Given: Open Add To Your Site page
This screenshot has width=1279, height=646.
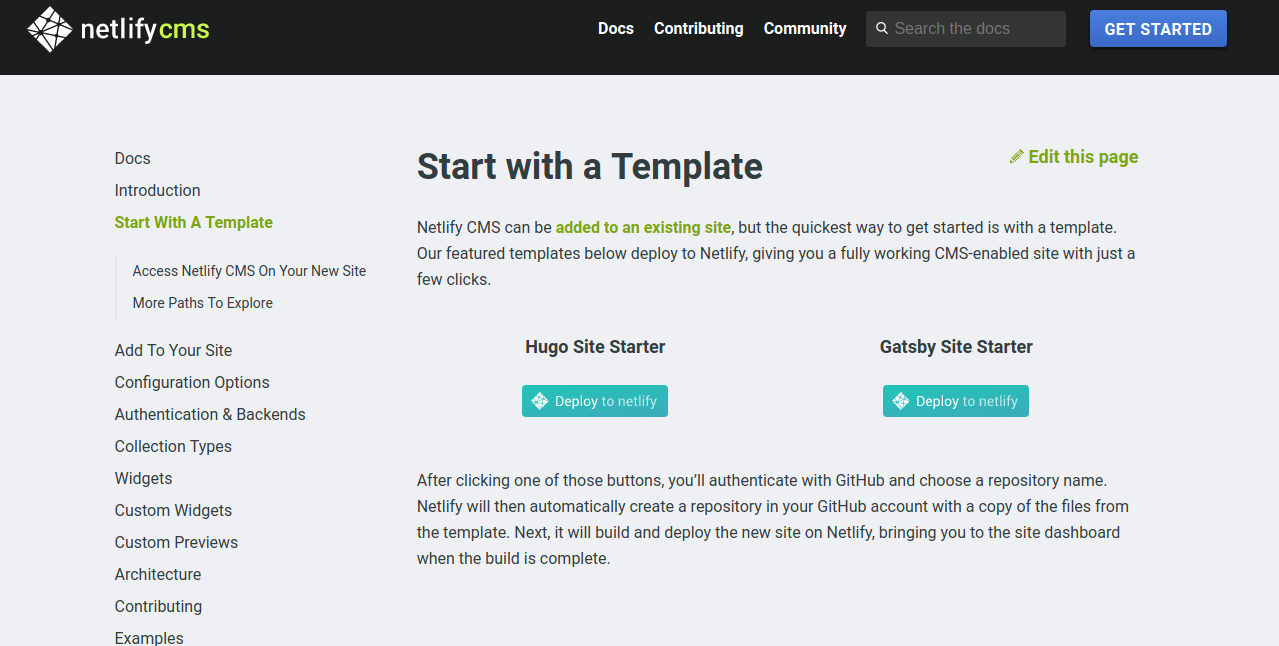Looking at the screenshot, I should click(x=174, y=351).
